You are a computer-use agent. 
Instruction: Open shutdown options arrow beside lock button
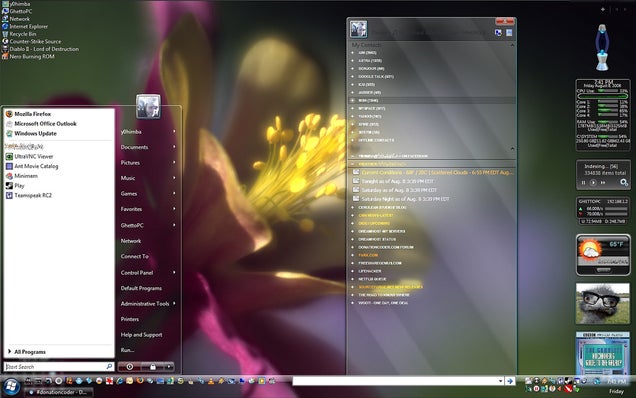(x=169, y=367)
